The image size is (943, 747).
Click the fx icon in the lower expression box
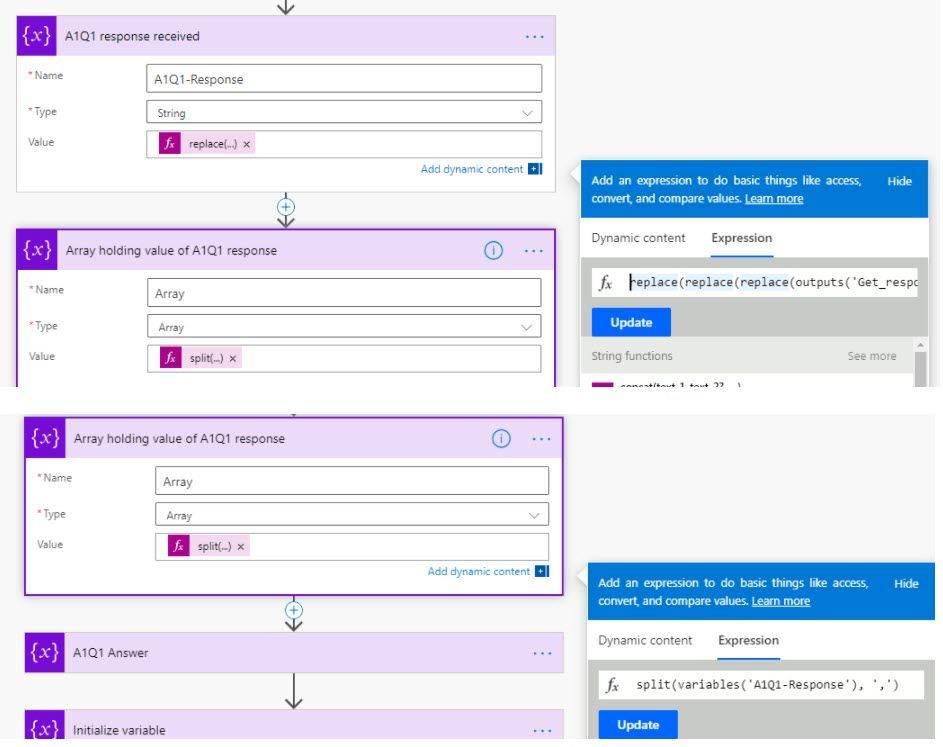click(612, 685)
